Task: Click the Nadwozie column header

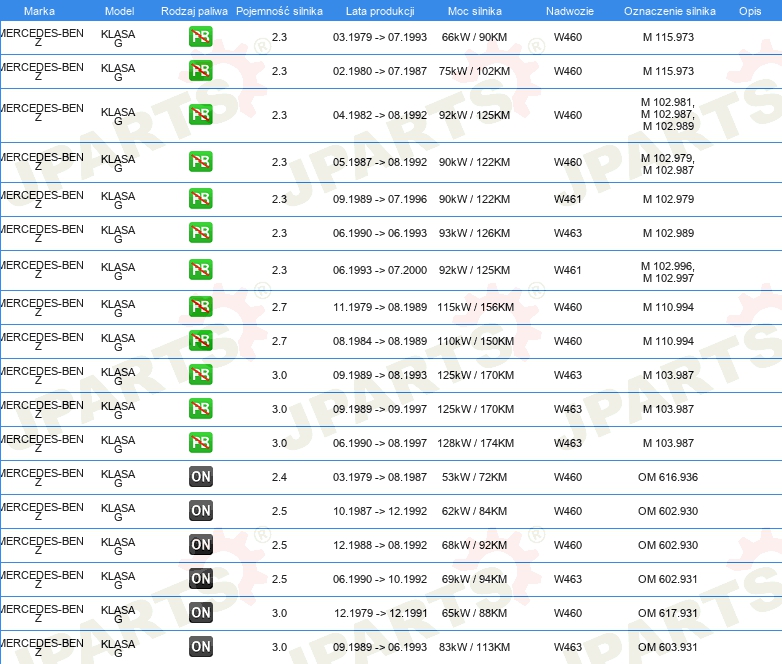Action: coord(567,11)
